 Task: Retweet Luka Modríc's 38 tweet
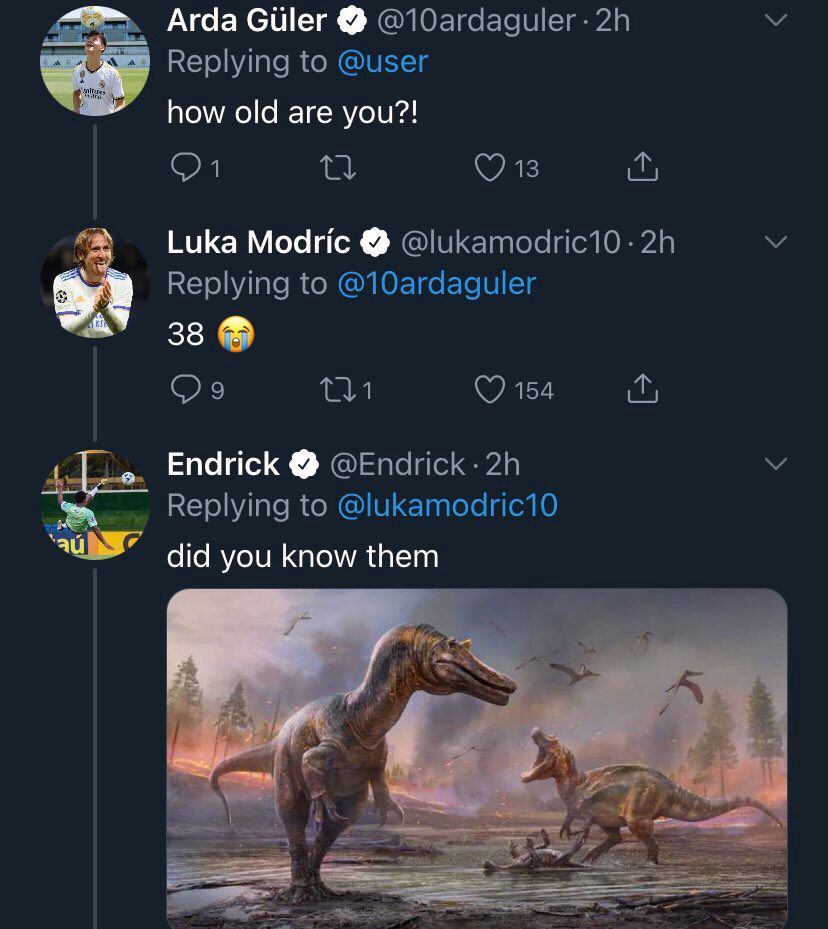[x=338, y=390]
